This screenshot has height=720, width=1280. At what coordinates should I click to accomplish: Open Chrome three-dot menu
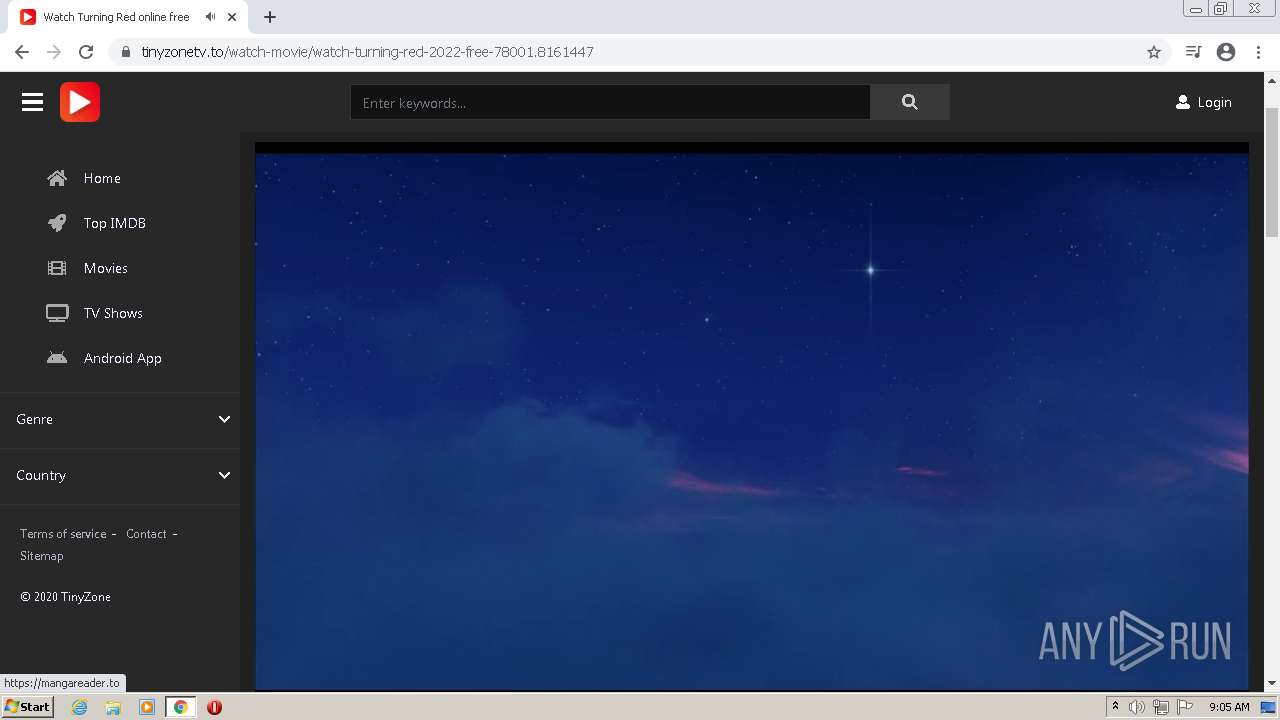coord(1258,52)
